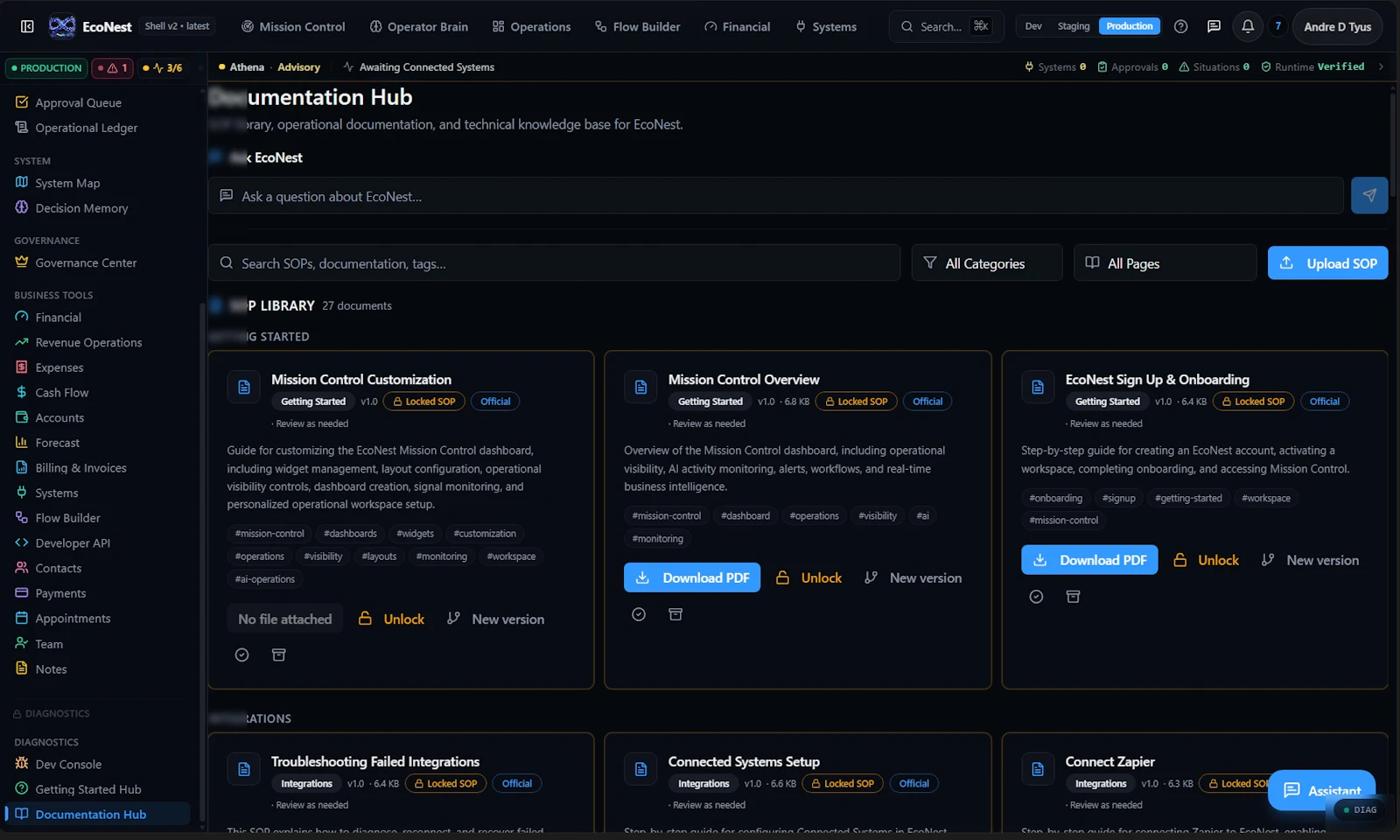Viewport: 1400px width, 840px height.
Task: Click the Search SOPs documentation input
Action: (554, 262)
